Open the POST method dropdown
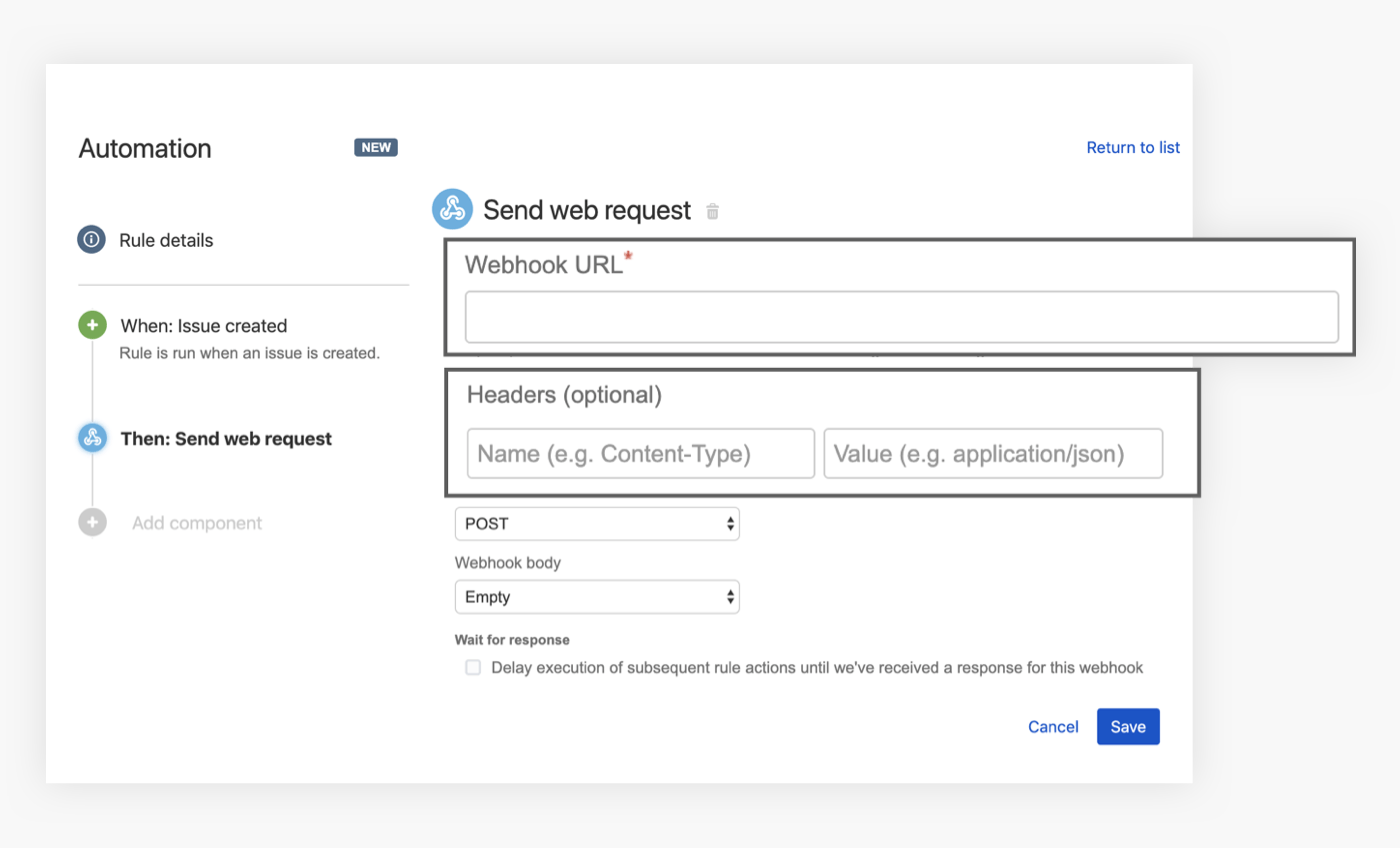The image size is (1400, 848). coord(597,524)
